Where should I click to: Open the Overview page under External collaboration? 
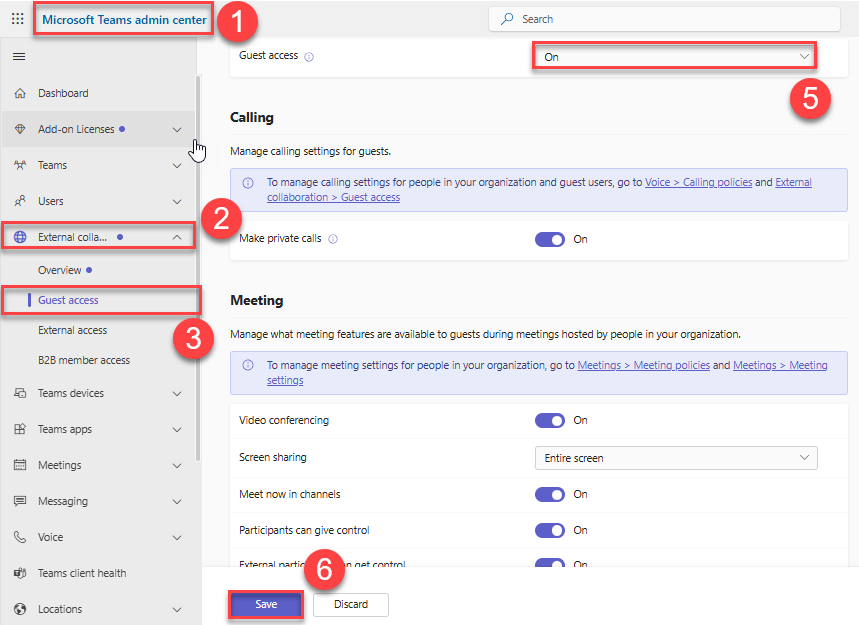[99, 270]
